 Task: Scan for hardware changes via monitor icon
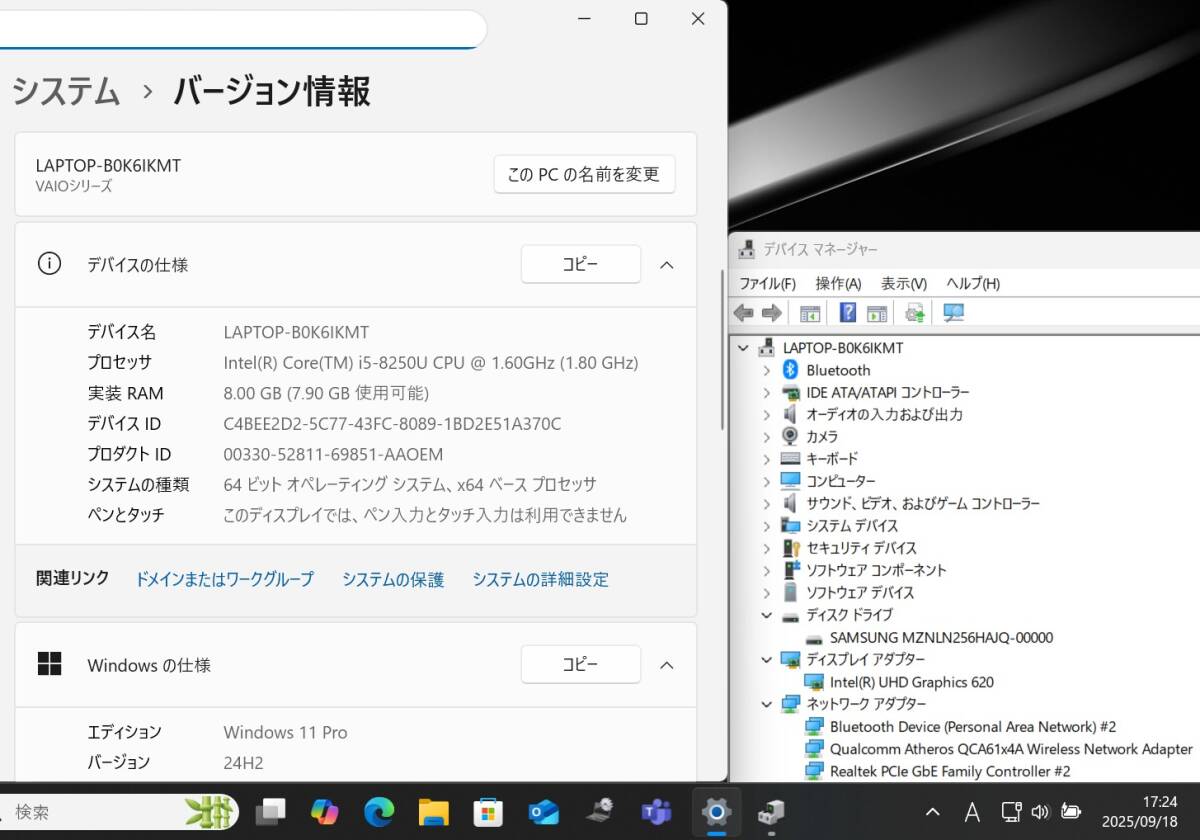(x=953, y=313)
